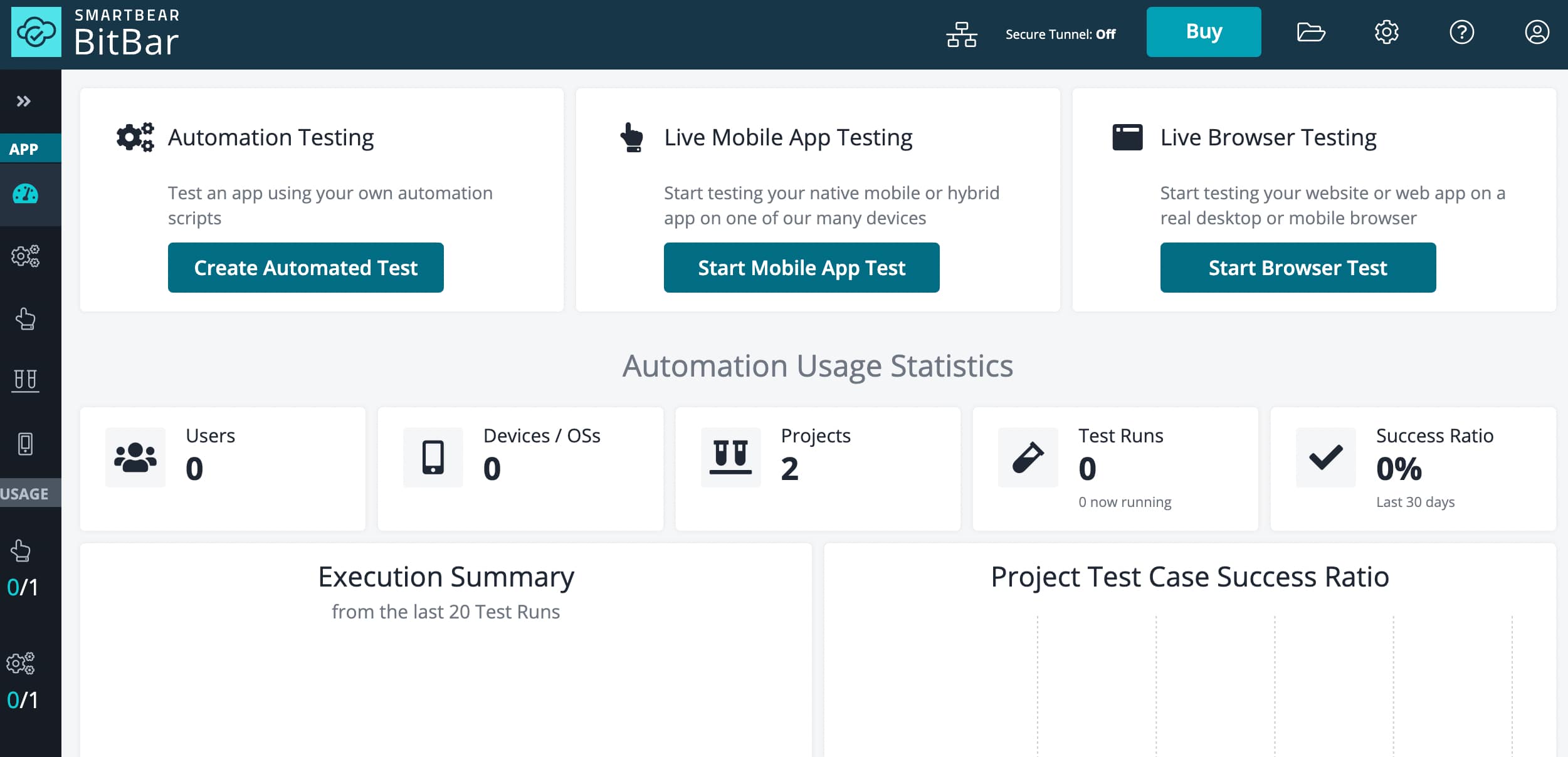Open Test Runs using the test tubes icon

[x=25, y=380]
